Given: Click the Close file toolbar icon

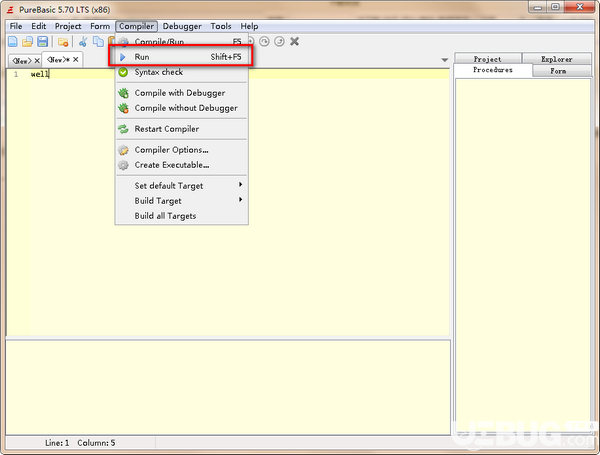Looking at the screenshot, I should coord(63,42).
